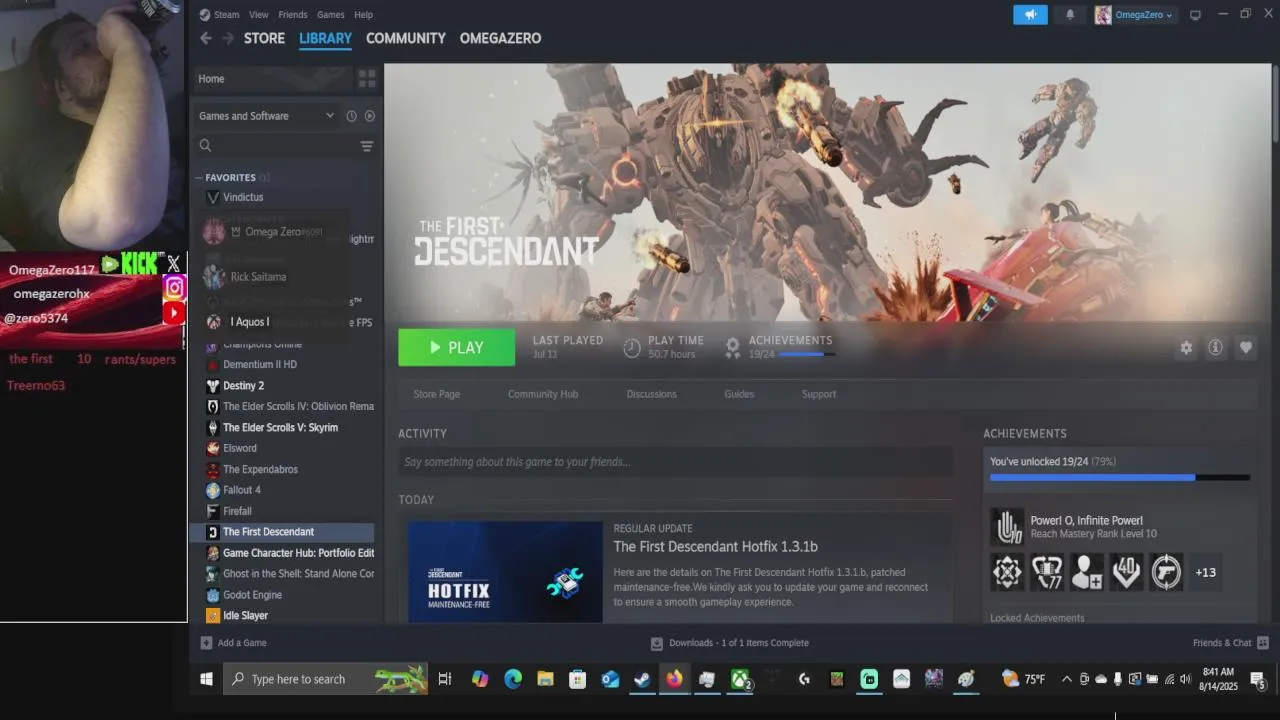This screenshot has width=1280, height=720.
Task: Open the OMEGAZERO profile tab
Action: pos(500,38)
